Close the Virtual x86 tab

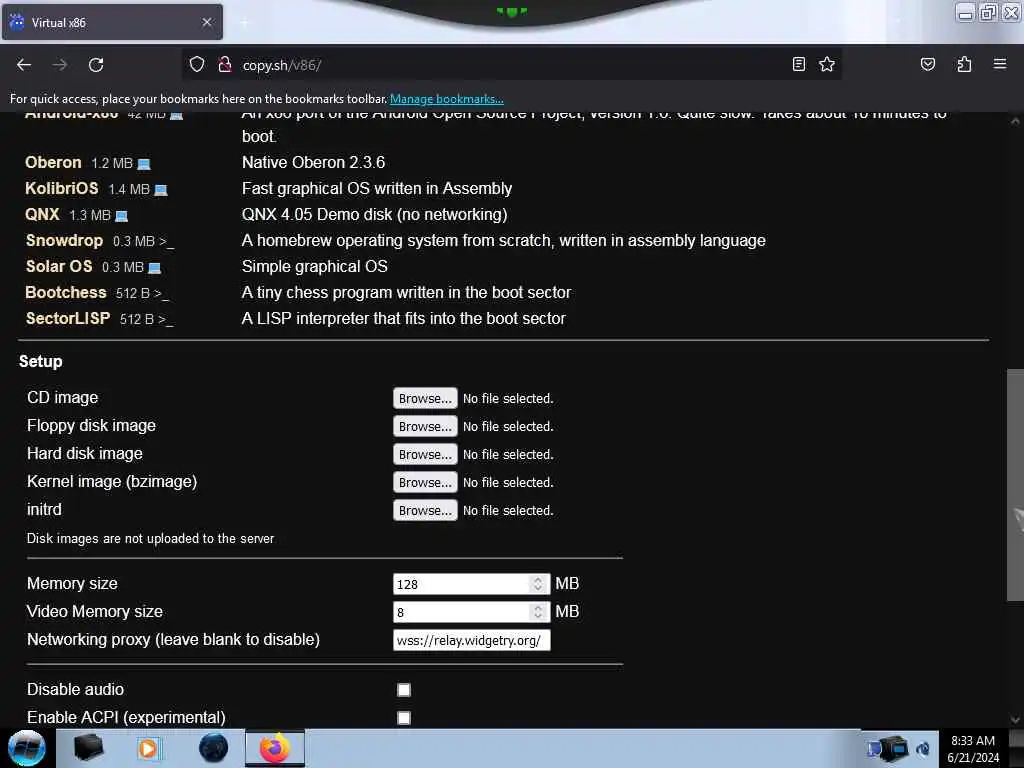tap(206, 22)
